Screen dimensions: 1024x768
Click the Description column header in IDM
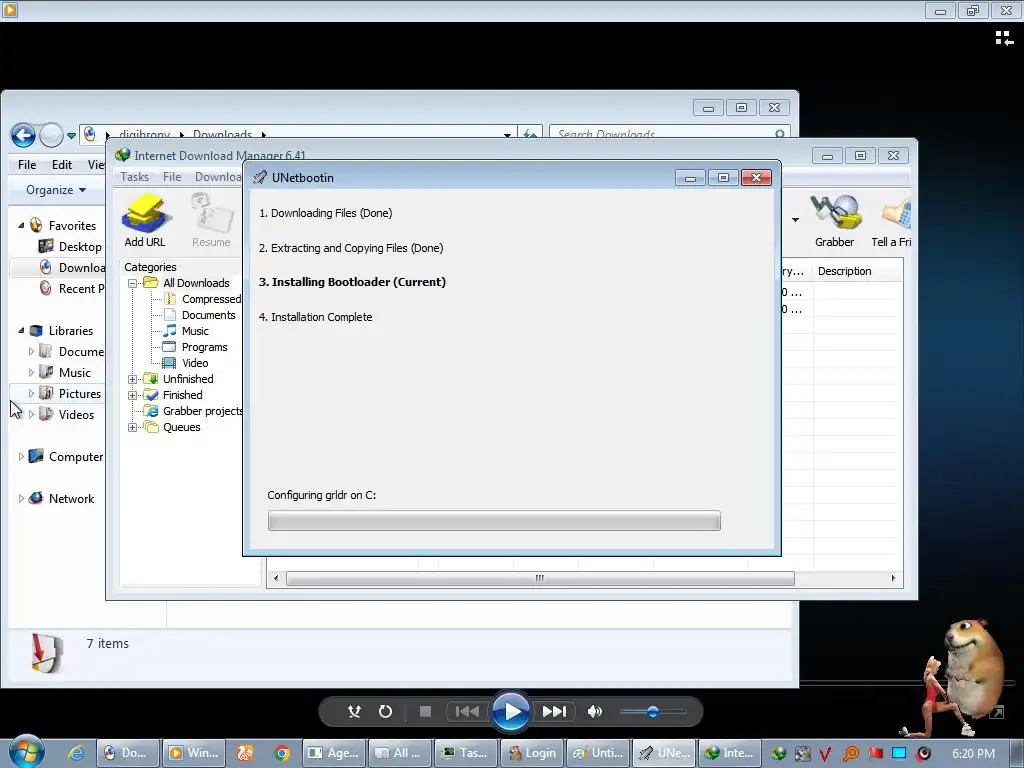857,271
